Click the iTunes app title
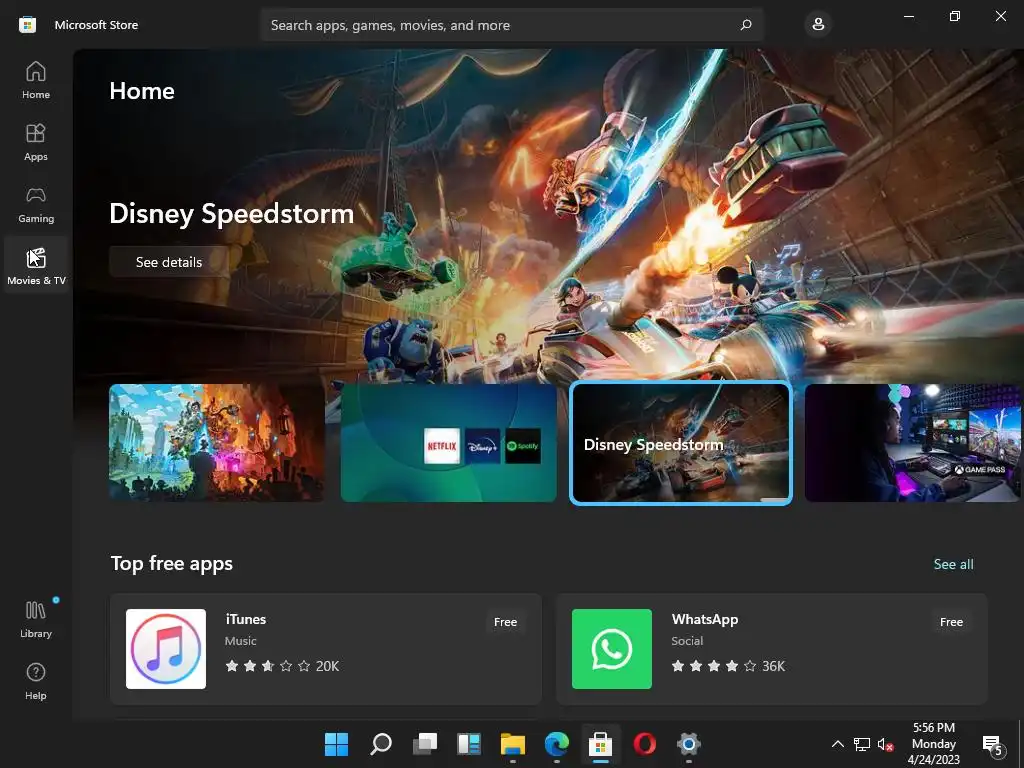Screen dimensions: 1024x768 coord(246,619)
